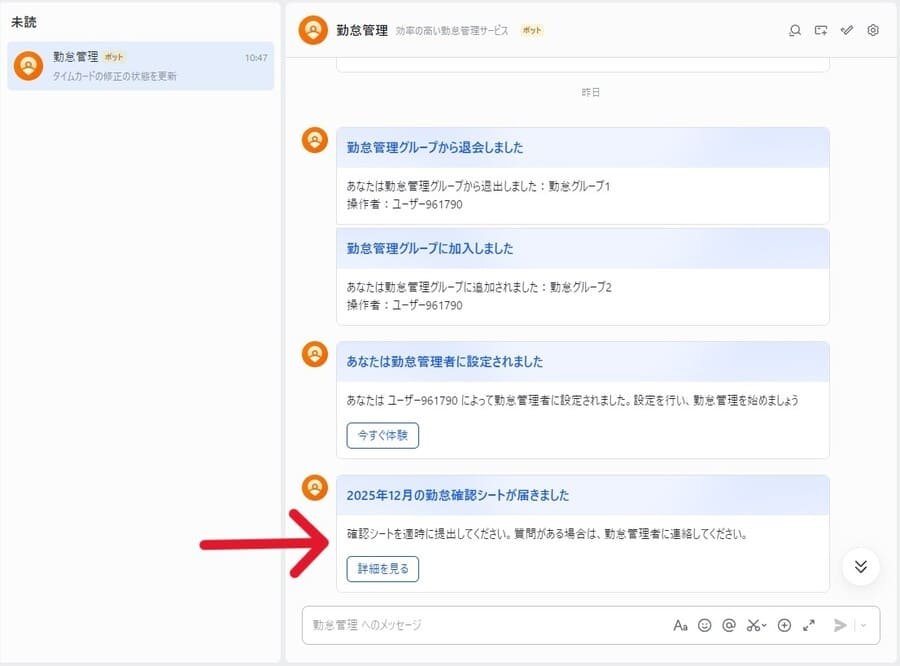Click the 今すぐ体験 button
This screenshot has height=666, width=900.
[x=382, y=435]
